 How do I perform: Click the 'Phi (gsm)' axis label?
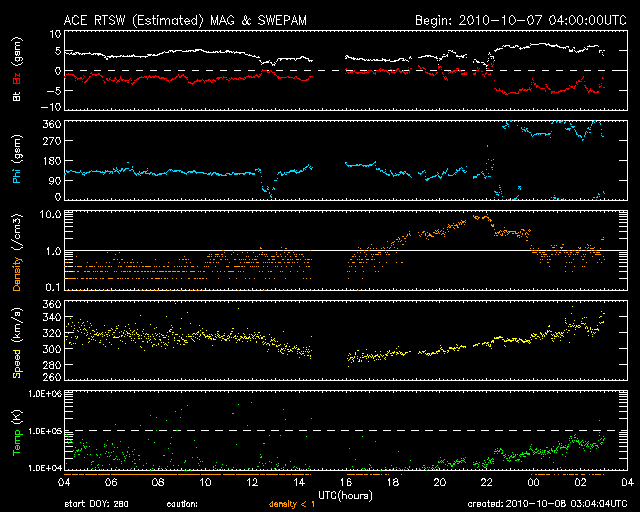tap(17, 159)
